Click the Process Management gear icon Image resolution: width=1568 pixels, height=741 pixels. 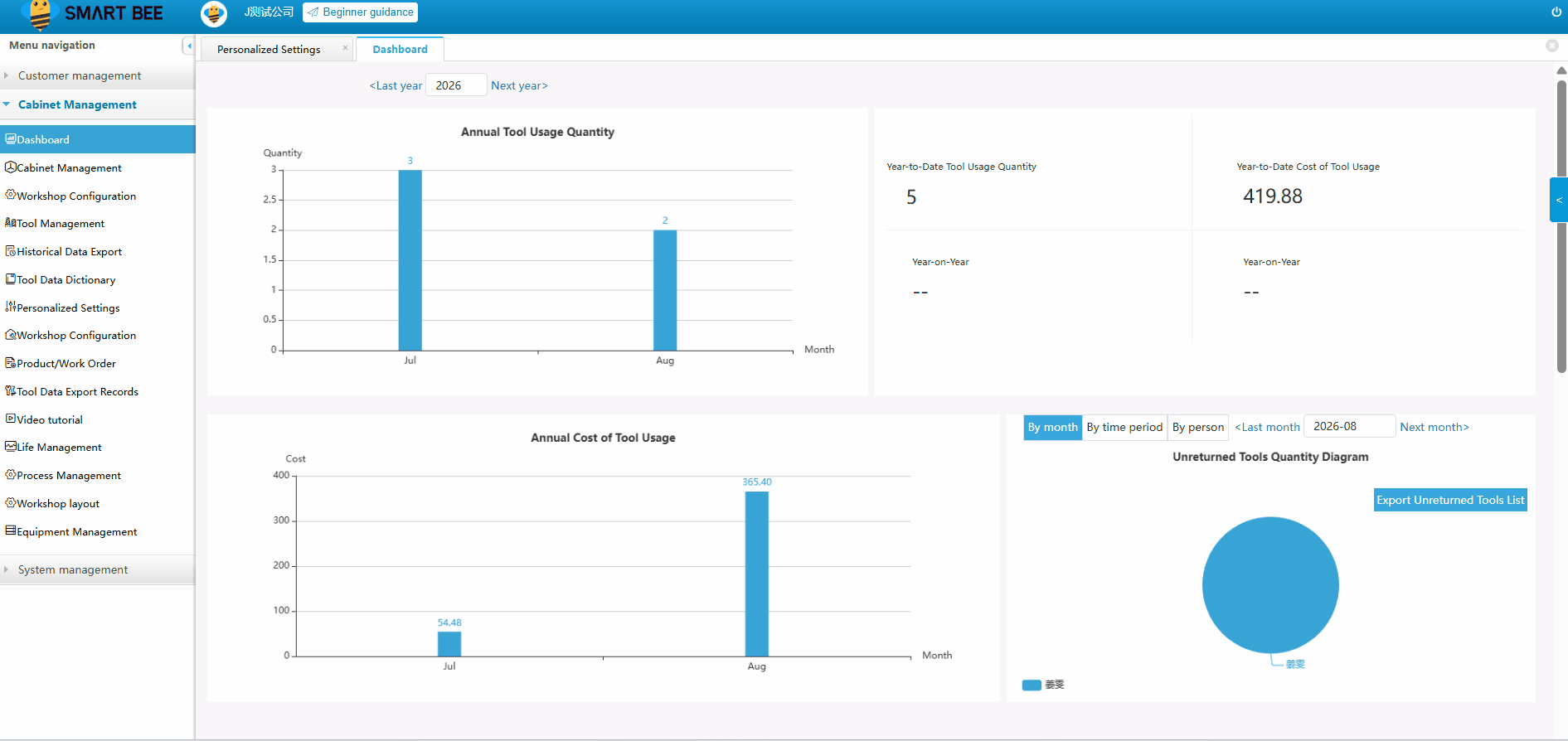click(x=11, y=474)
